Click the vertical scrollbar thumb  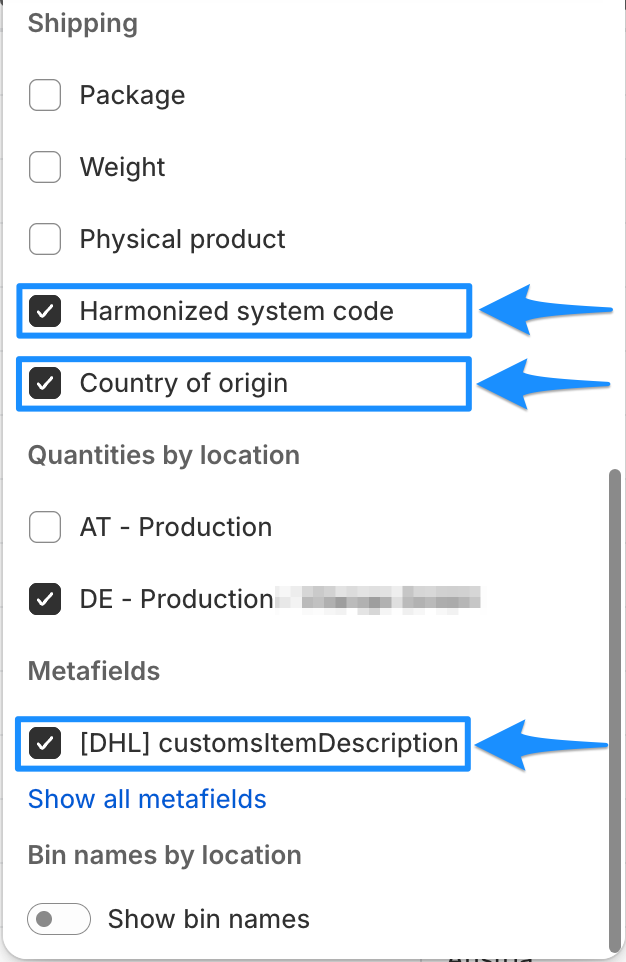click(614, 700)
